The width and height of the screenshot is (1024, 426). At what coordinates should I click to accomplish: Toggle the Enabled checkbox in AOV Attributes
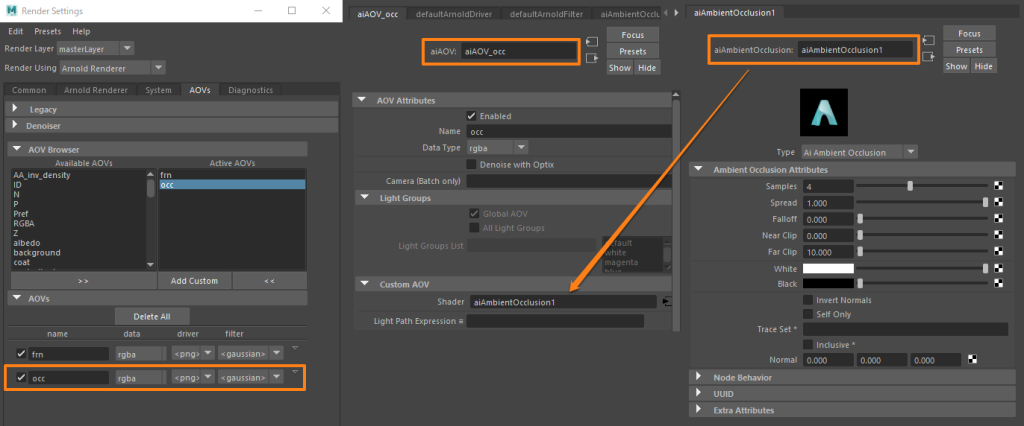click(x=472, y=116)
